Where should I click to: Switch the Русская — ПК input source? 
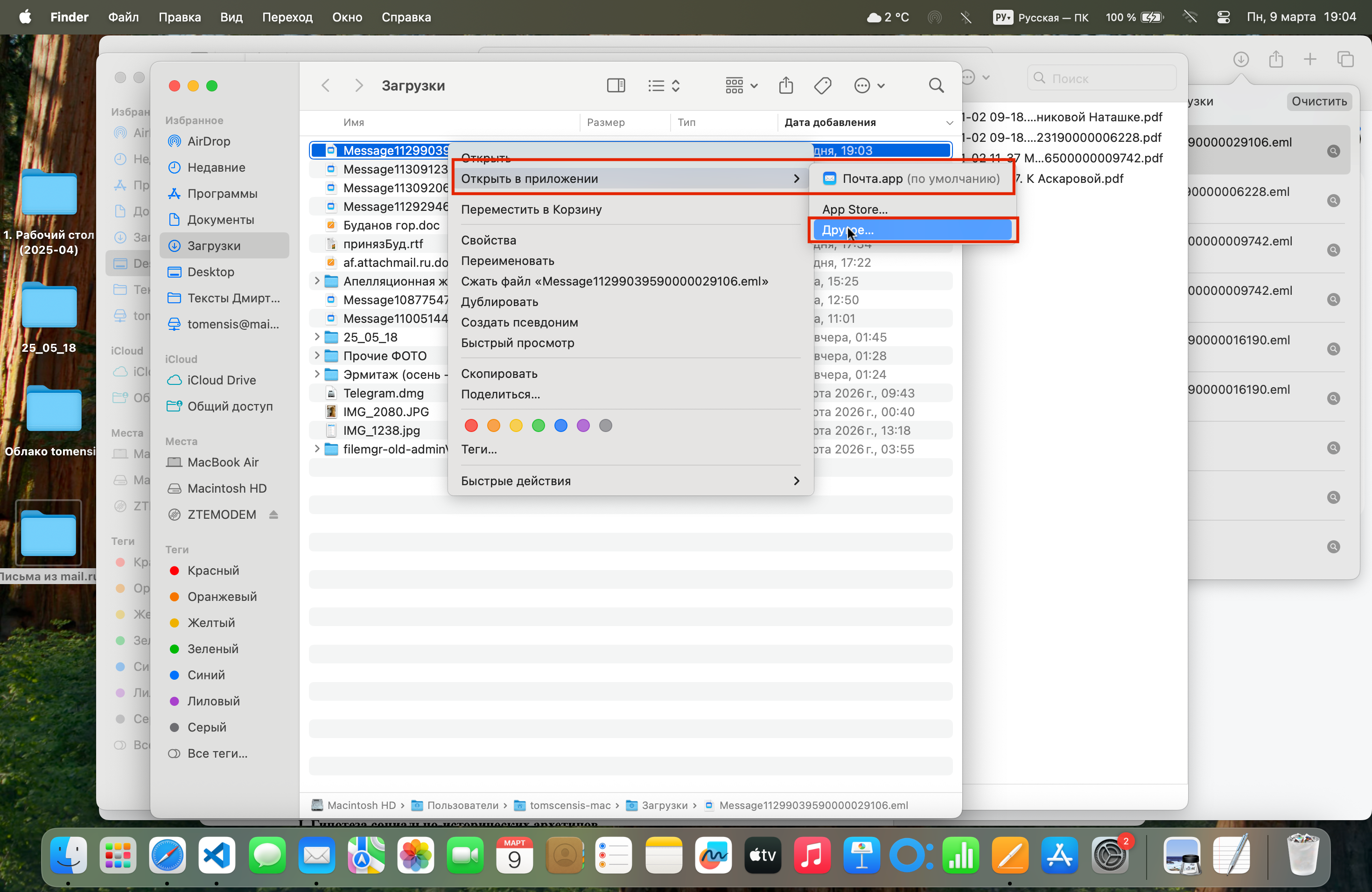tap(1041, 17)
